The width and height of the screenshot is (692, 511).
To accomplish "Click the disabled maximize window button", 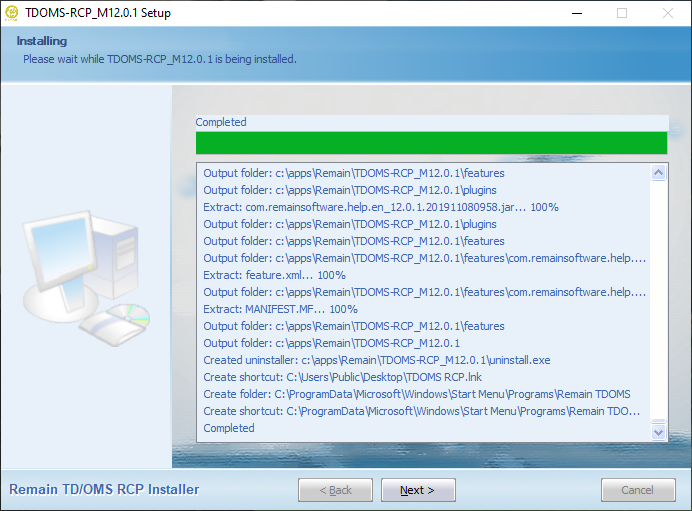I will tap(622, 13).
